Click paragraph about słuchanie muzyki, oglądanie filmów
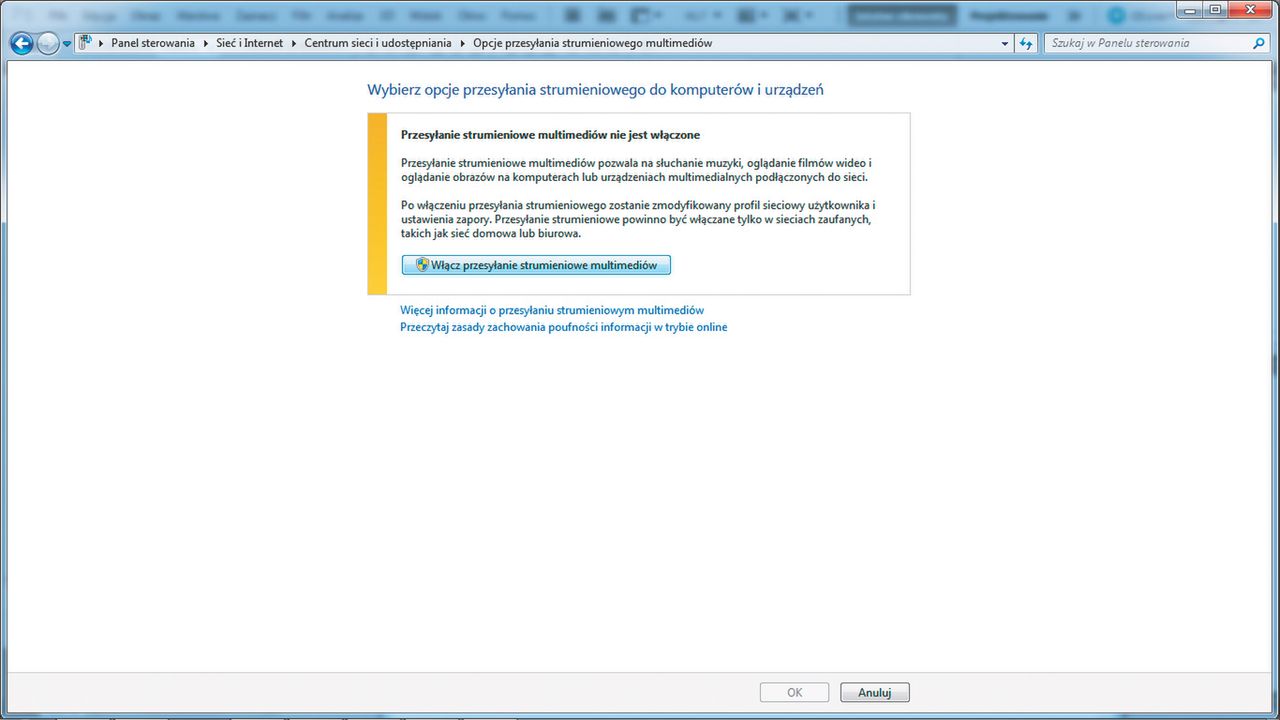The image size is (1280, 720). pos(637,170)
